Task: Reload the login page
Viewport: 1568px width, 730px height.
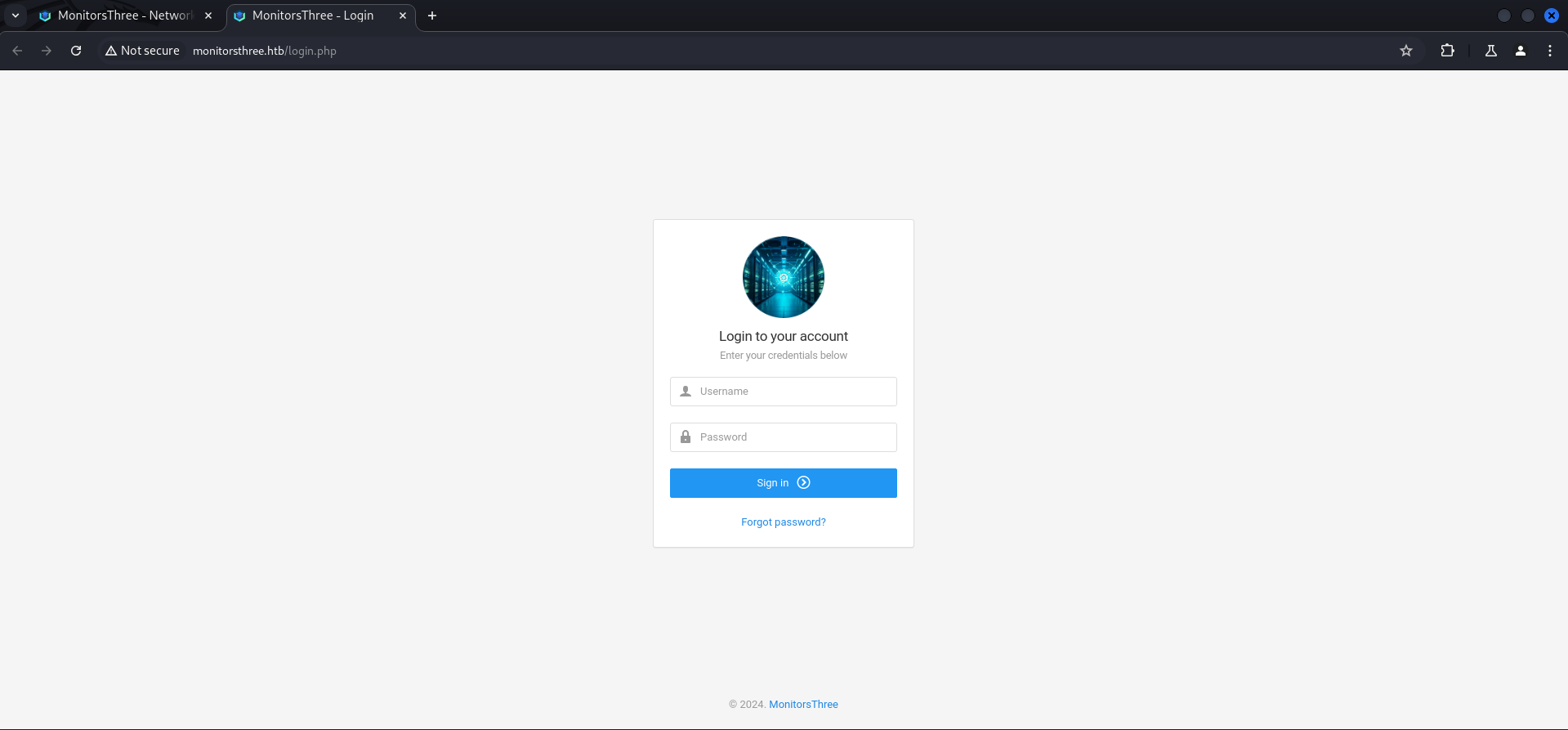Action: pyautogui.click(x=76, y=51)
